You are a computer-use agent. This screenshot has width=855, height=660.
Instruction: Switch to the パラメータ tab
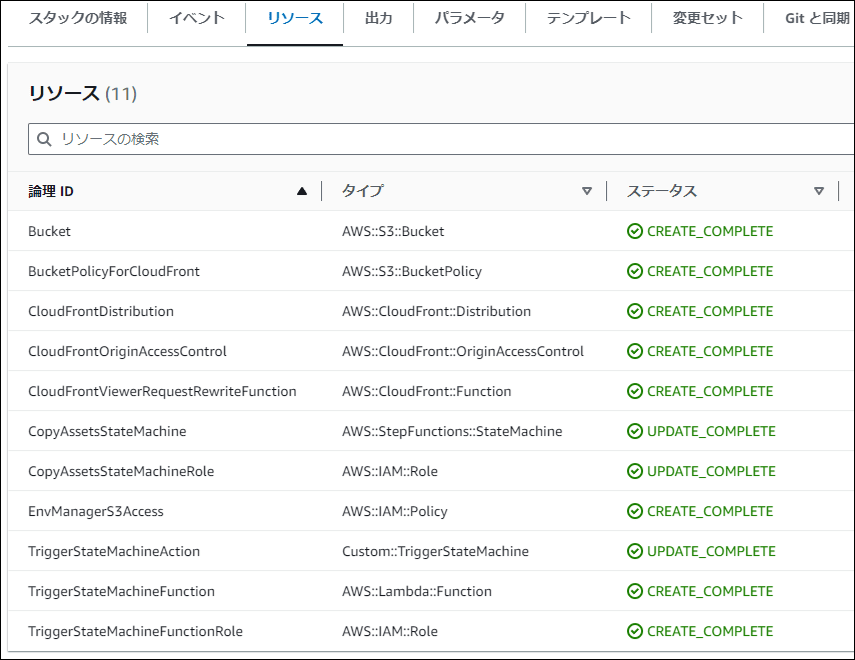469,18
